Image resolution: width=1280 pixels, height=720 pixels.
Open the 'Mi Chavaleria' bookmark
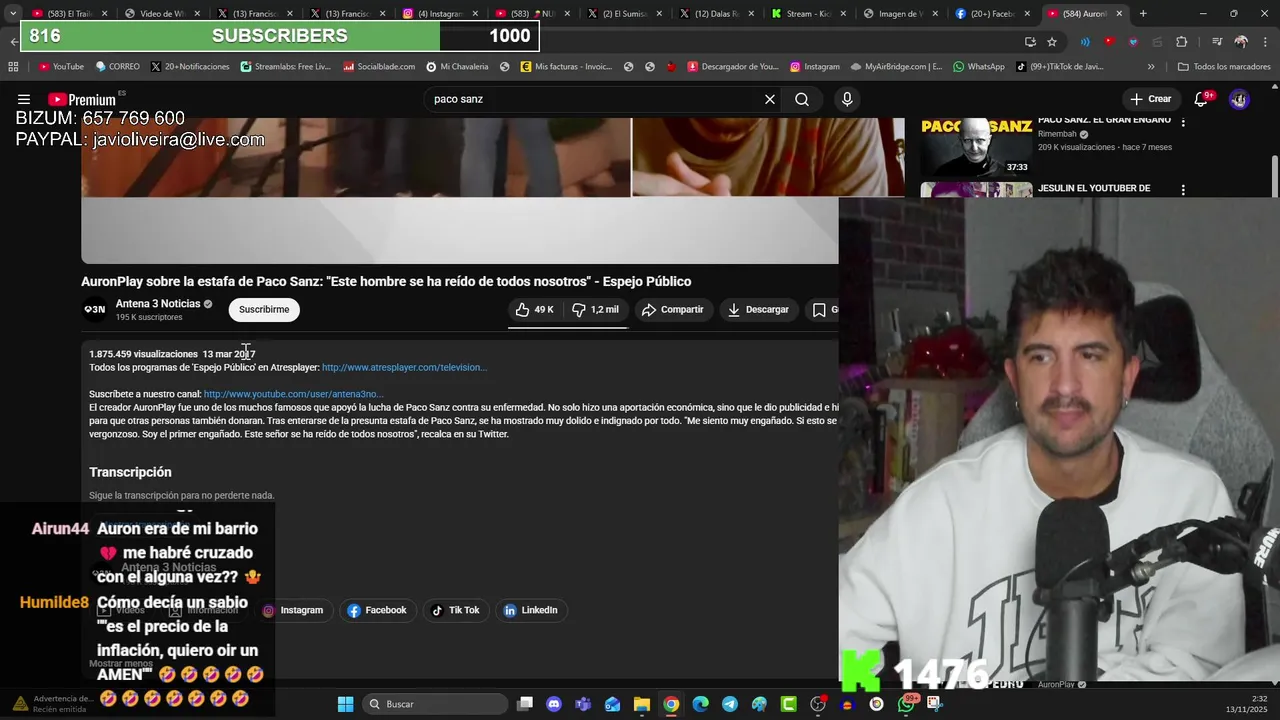pos(457,67)
